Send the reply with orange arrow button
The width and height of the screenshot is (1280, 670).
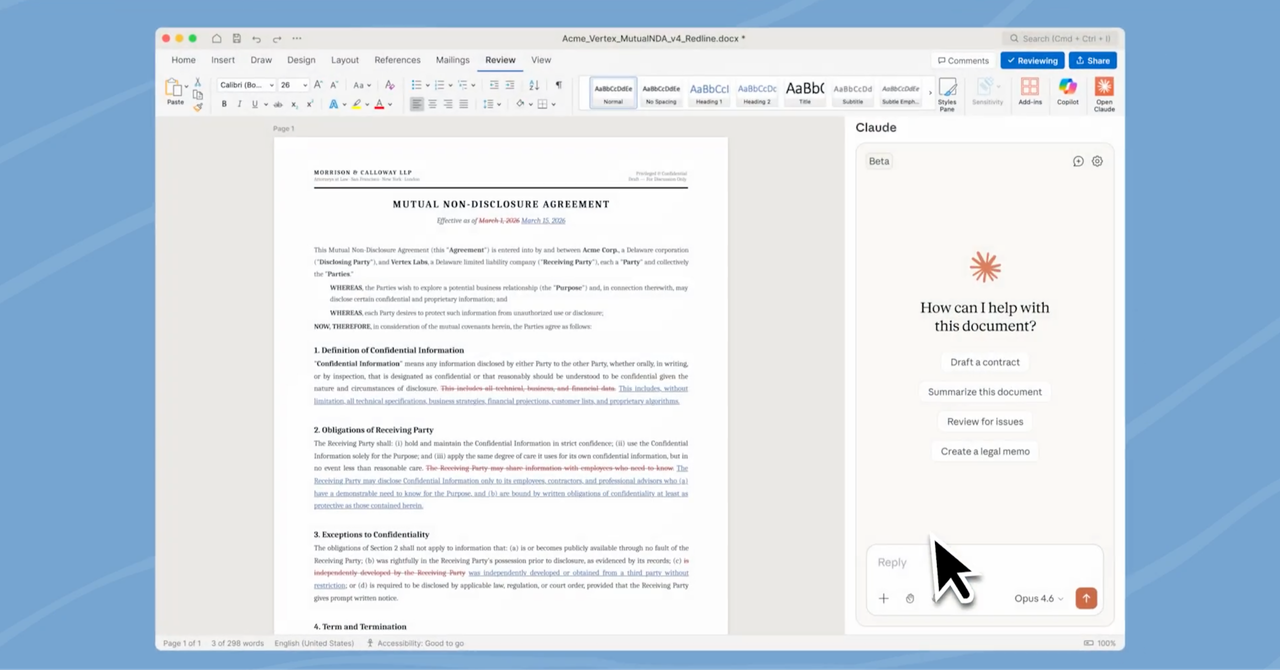[x=1086, y=598]
